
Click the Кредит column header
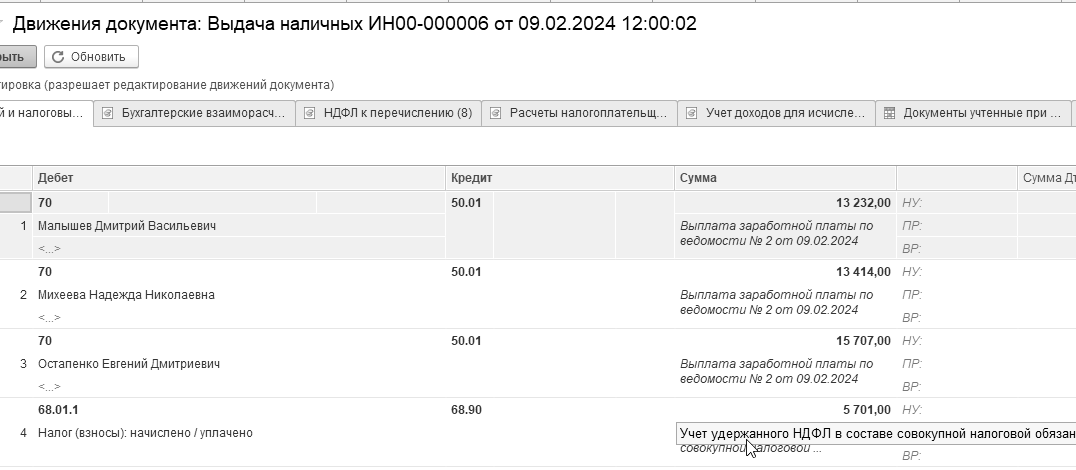click(x=560, y=178)
